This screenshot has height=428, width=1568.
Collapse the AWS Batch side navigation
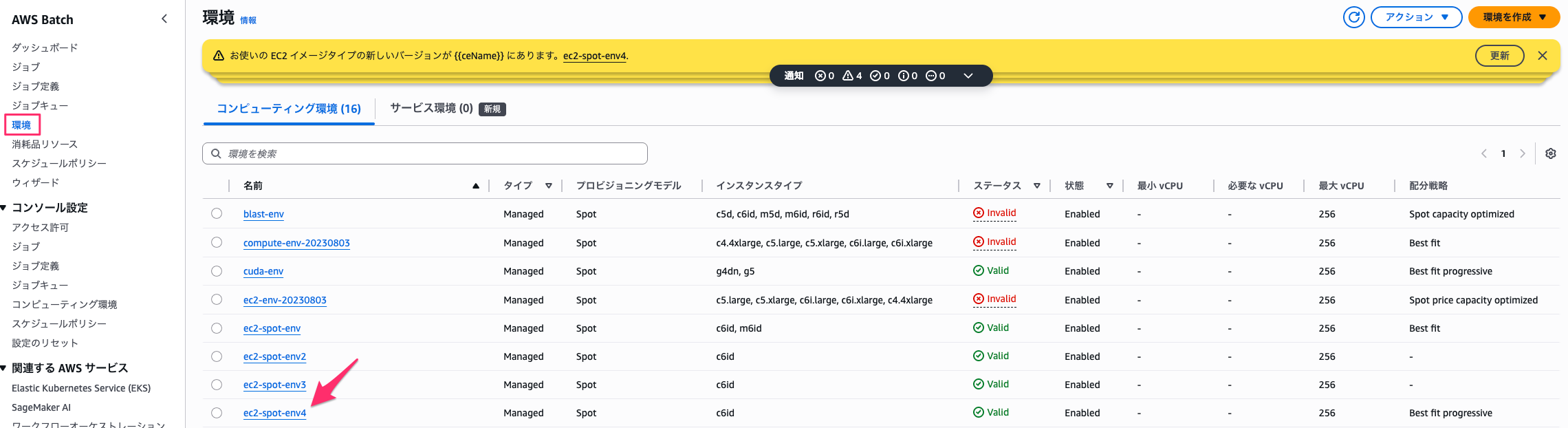[164, 19]
